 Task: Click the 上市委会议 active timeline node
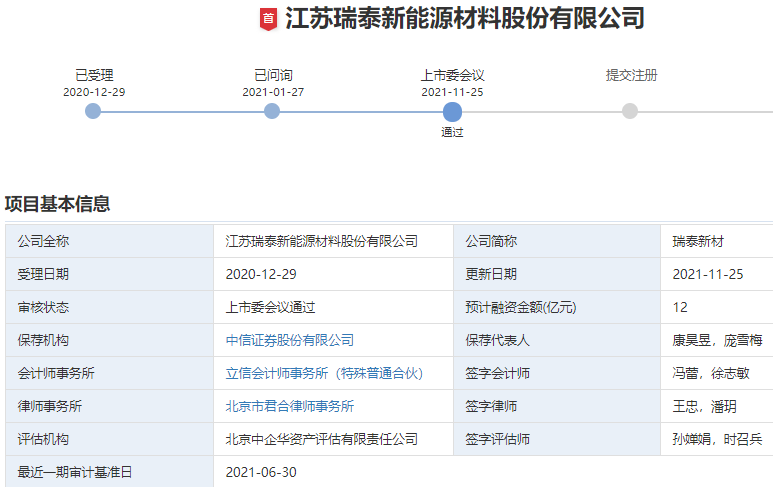452,111
